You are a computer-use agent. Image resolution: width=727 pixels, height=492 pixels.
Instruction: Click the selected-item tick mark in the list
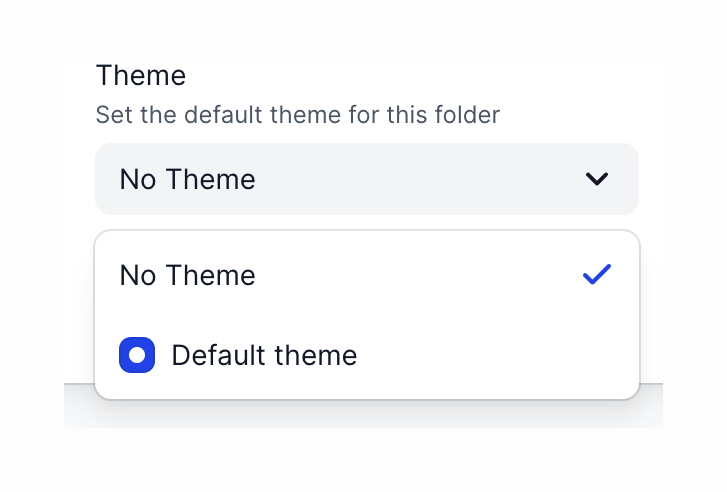point(597,275)
